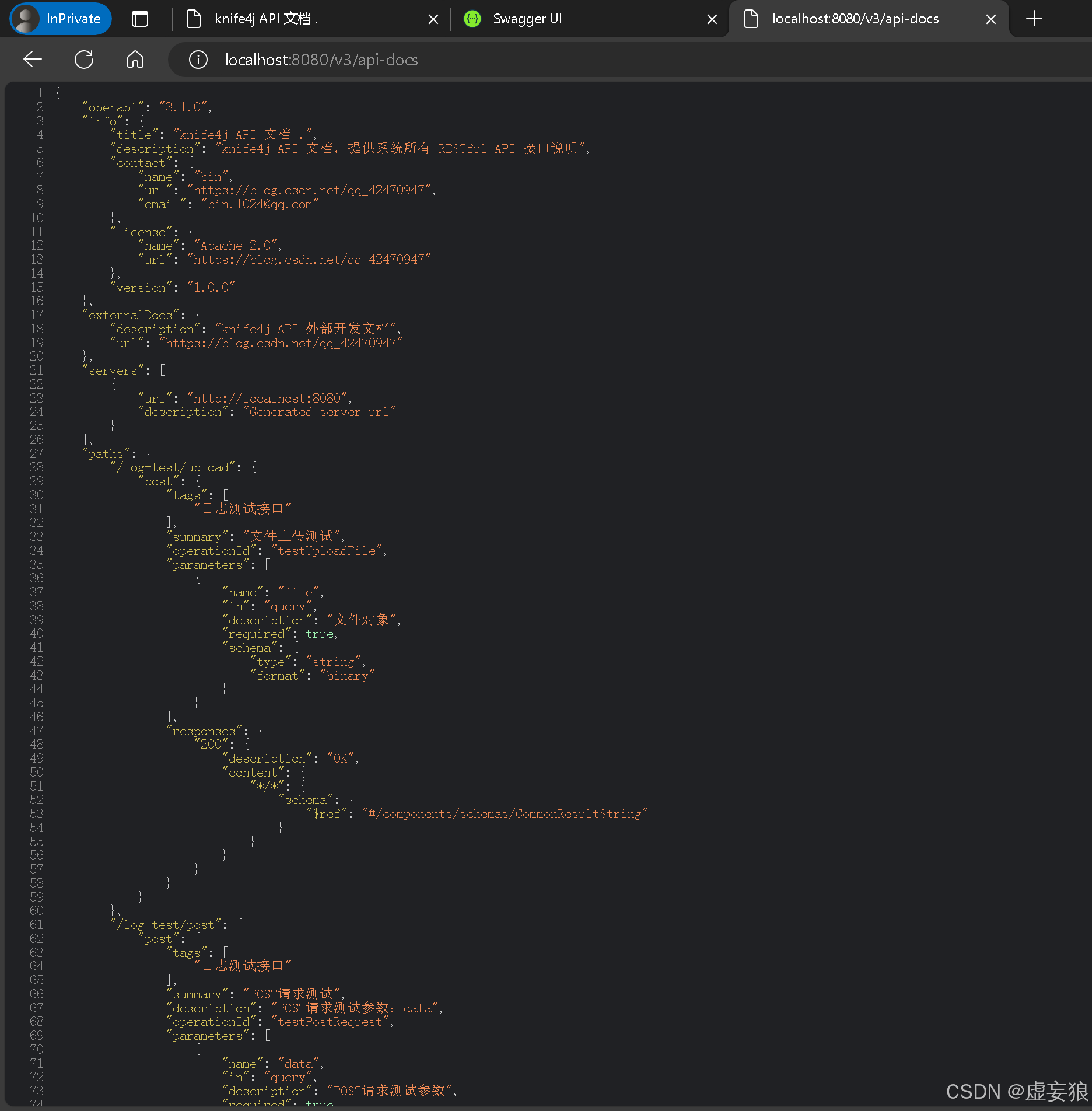The image size is (1092, 1111).
Task: Click the Swagger UI green favicon
Action: 472,18
